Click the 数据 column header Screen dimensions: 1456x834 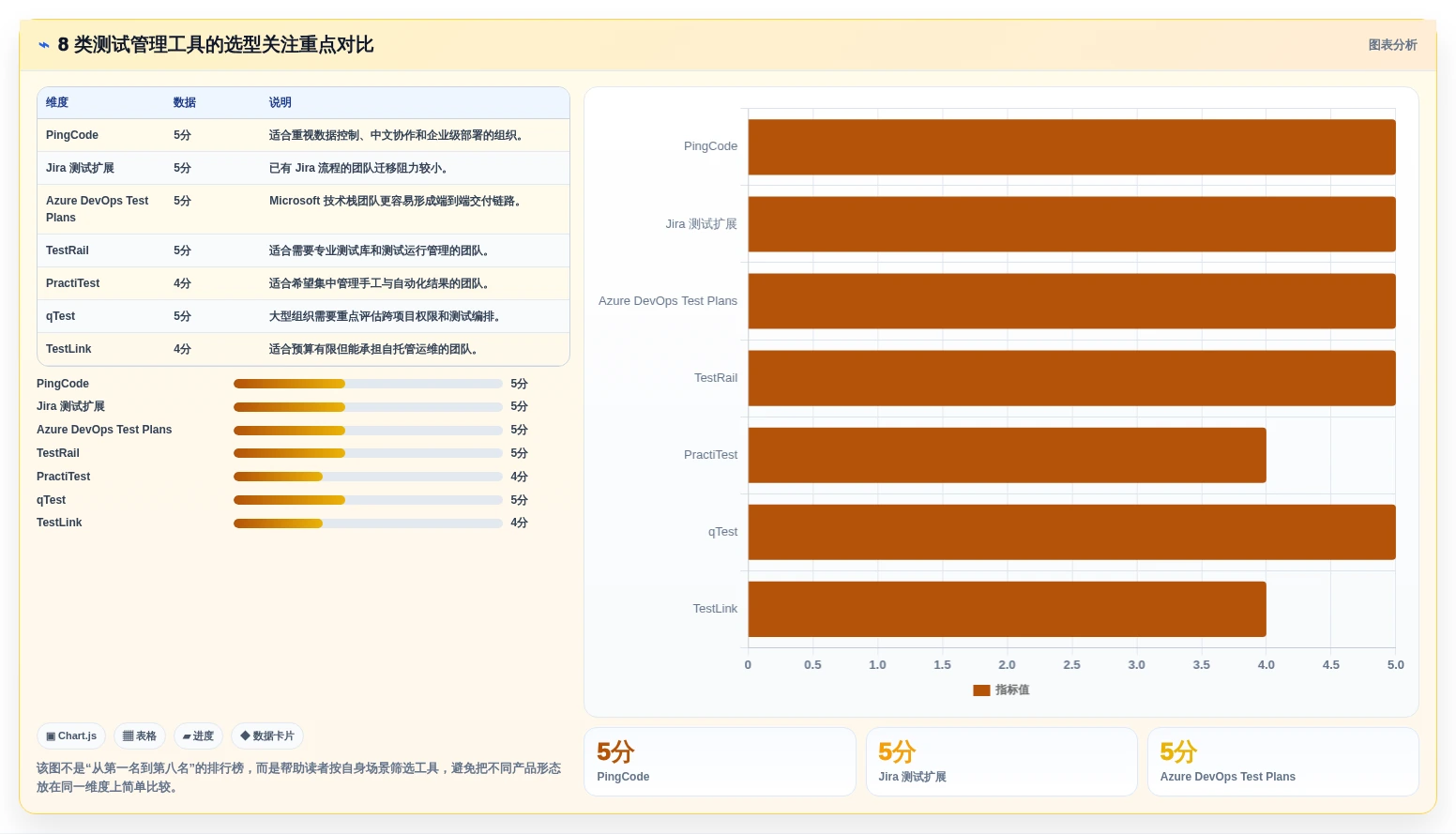[x=185, y=102]
